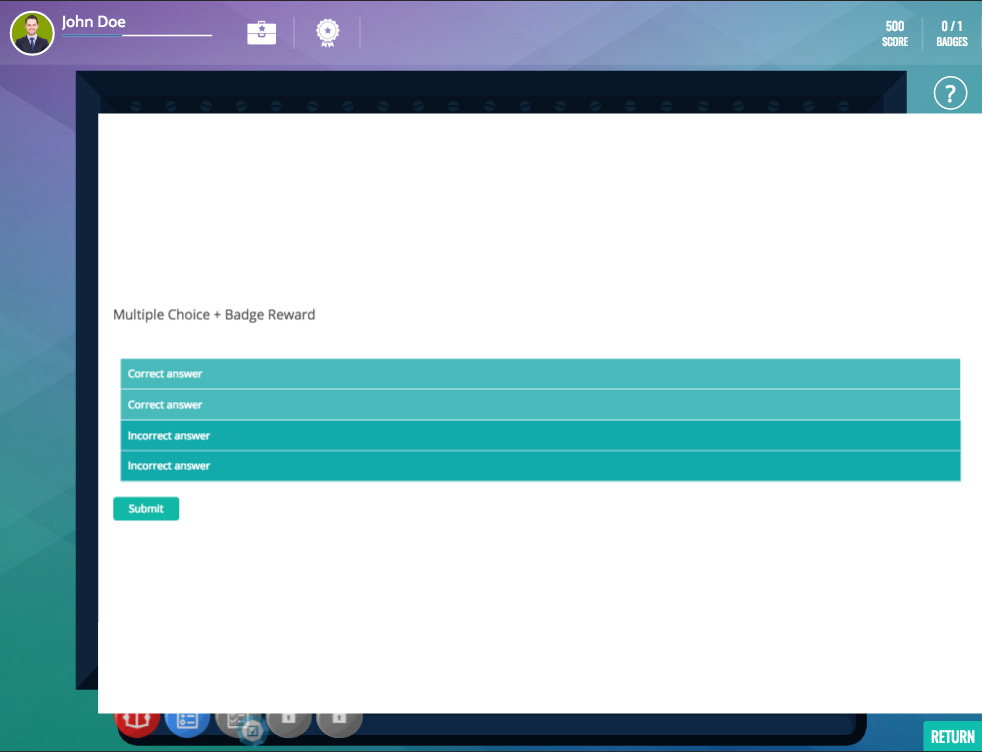Choose the last "Incorrect answer" option
This screenshot has width=982, height=752.
click(540, 466)
